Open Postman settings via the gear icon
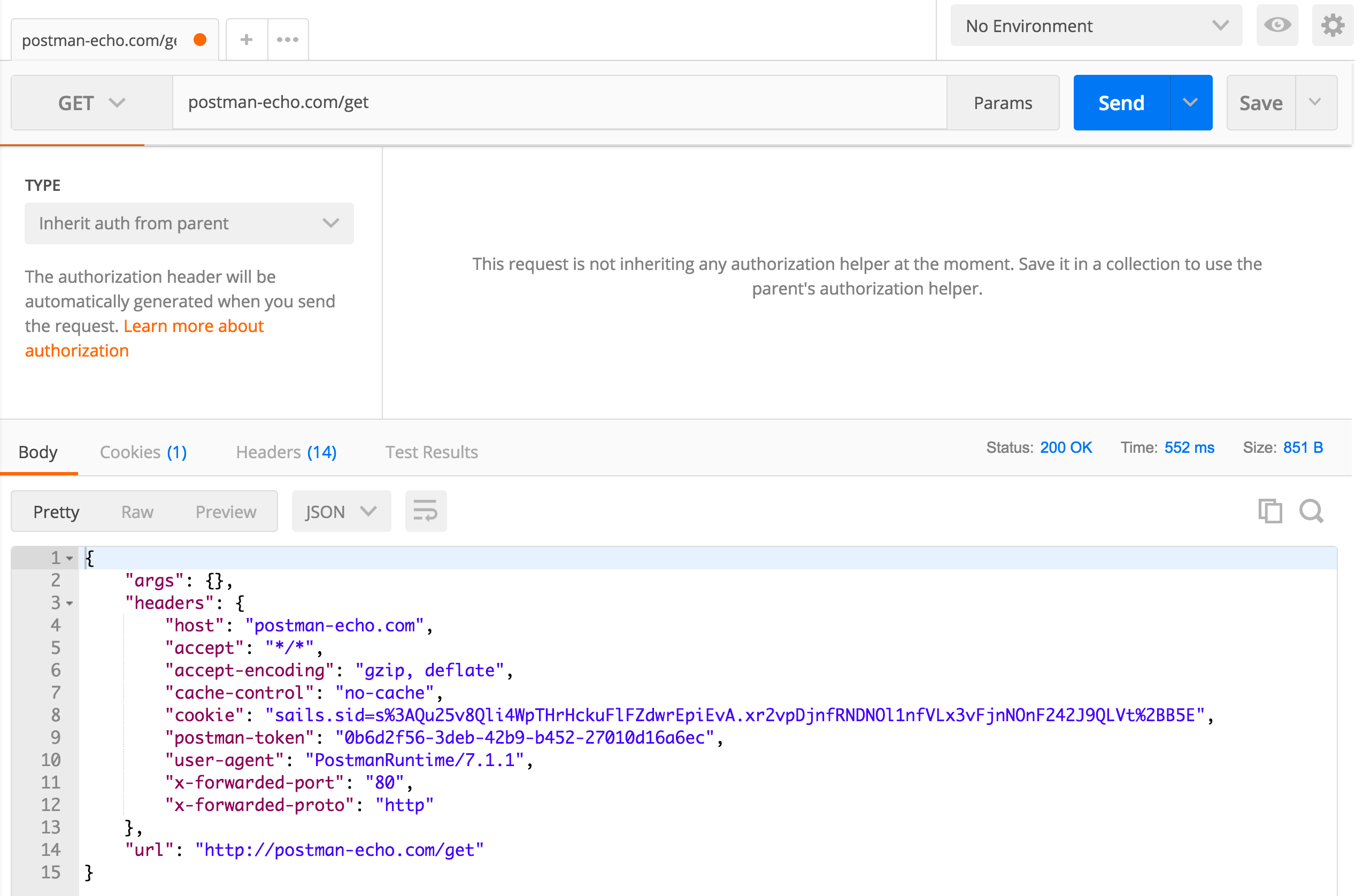1355x896 pixels. (x=1333, y=25)
